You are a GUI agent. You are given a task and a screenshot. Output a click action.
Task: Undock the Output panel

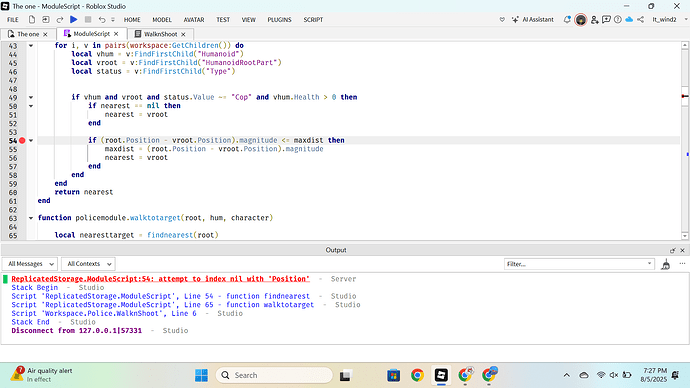tap(672, 250)
